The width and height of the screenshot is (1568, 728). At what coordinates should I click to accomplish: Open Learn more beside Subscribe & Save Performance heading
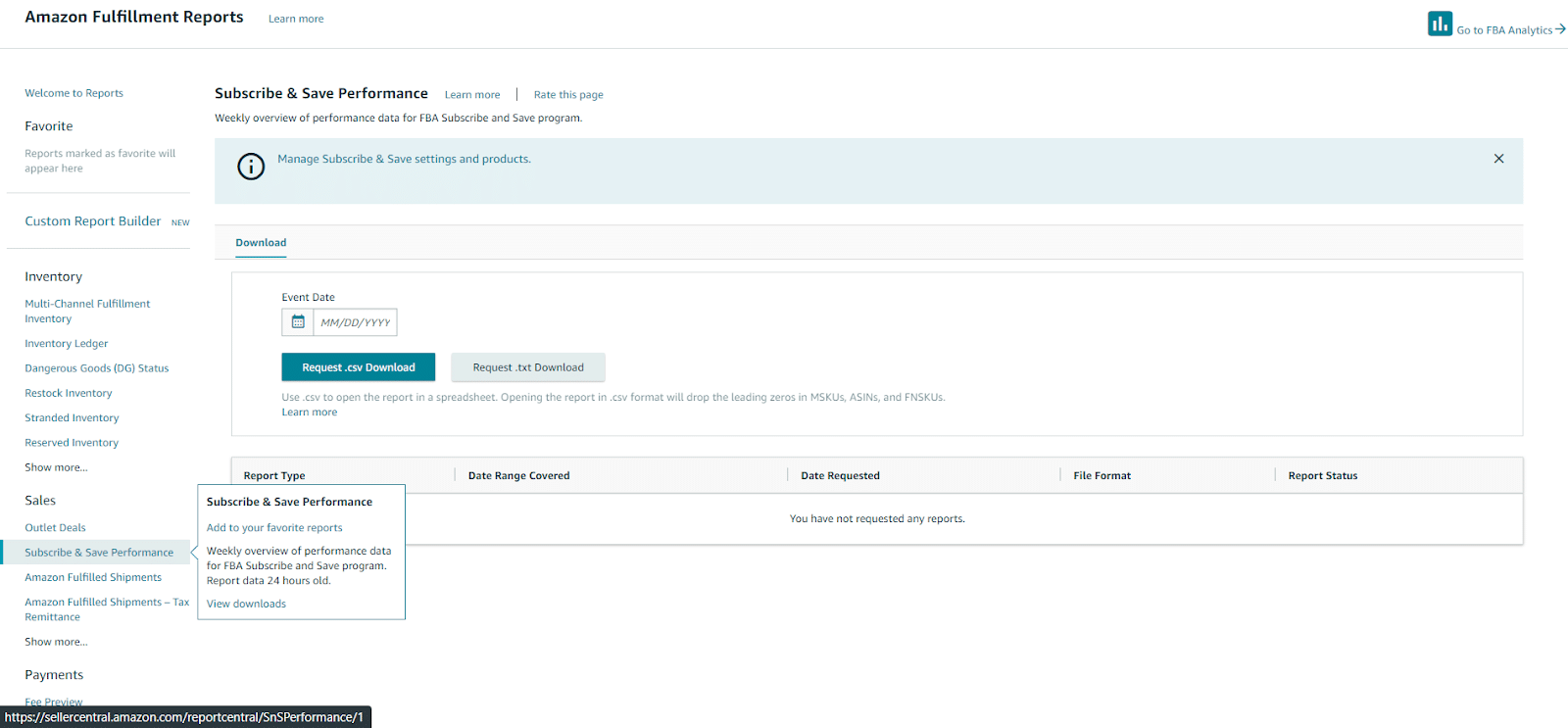tap(472, 95)
